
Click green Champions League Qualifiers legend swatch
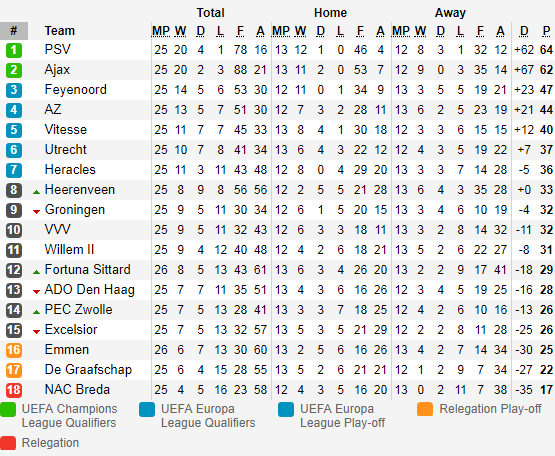coord(8,410)
